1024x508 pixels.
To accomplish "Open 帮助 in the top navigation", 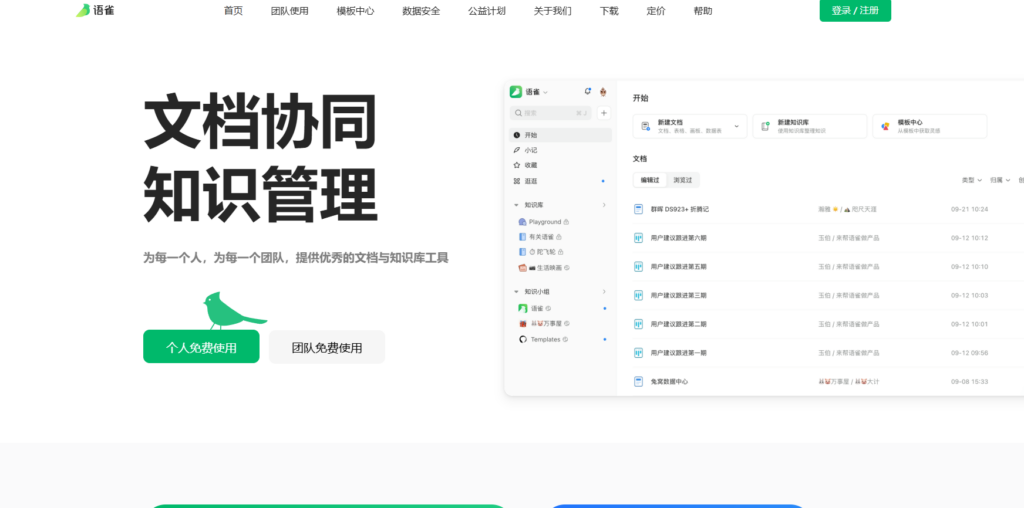I will [703, 10].
